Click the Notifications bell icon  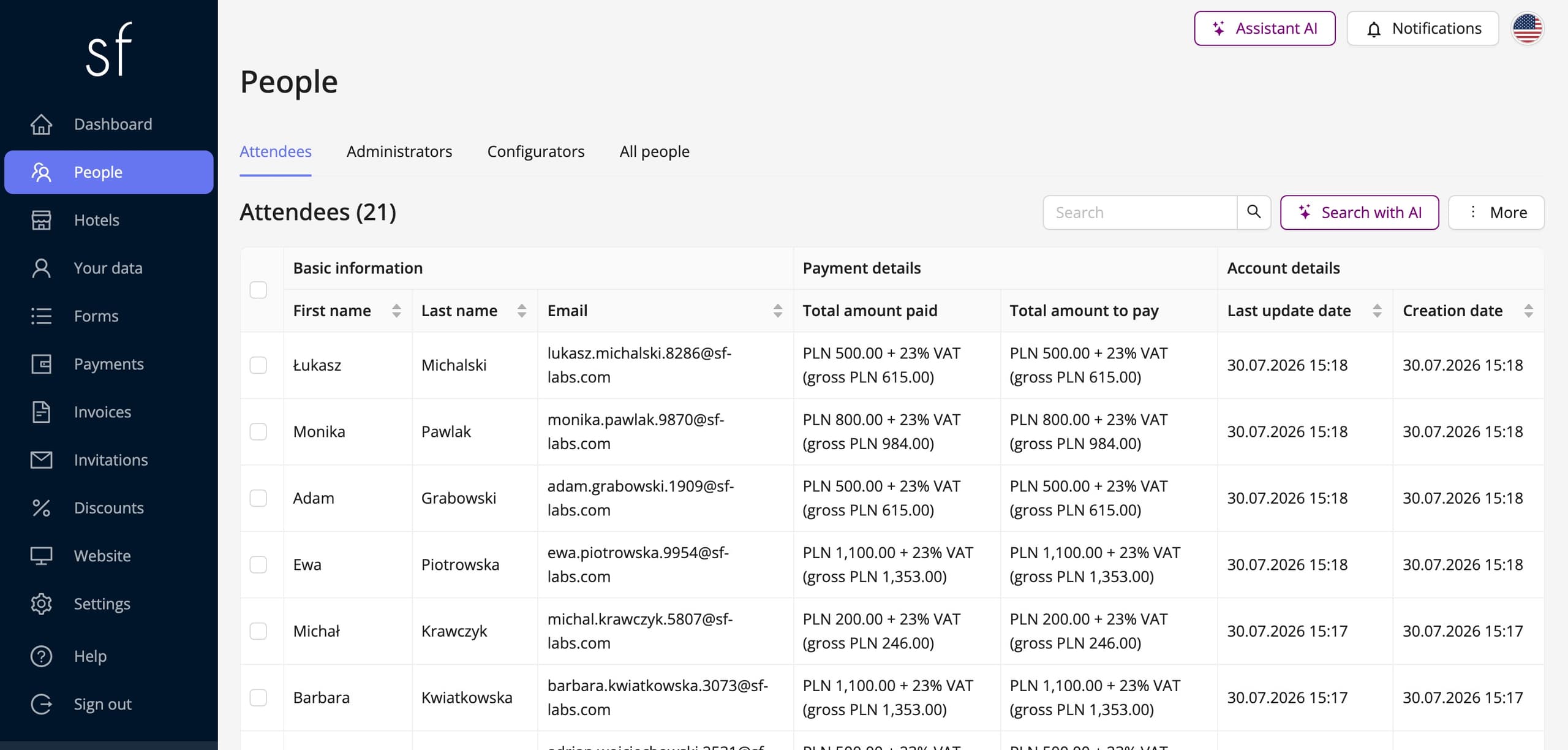tap(1374, 29)
